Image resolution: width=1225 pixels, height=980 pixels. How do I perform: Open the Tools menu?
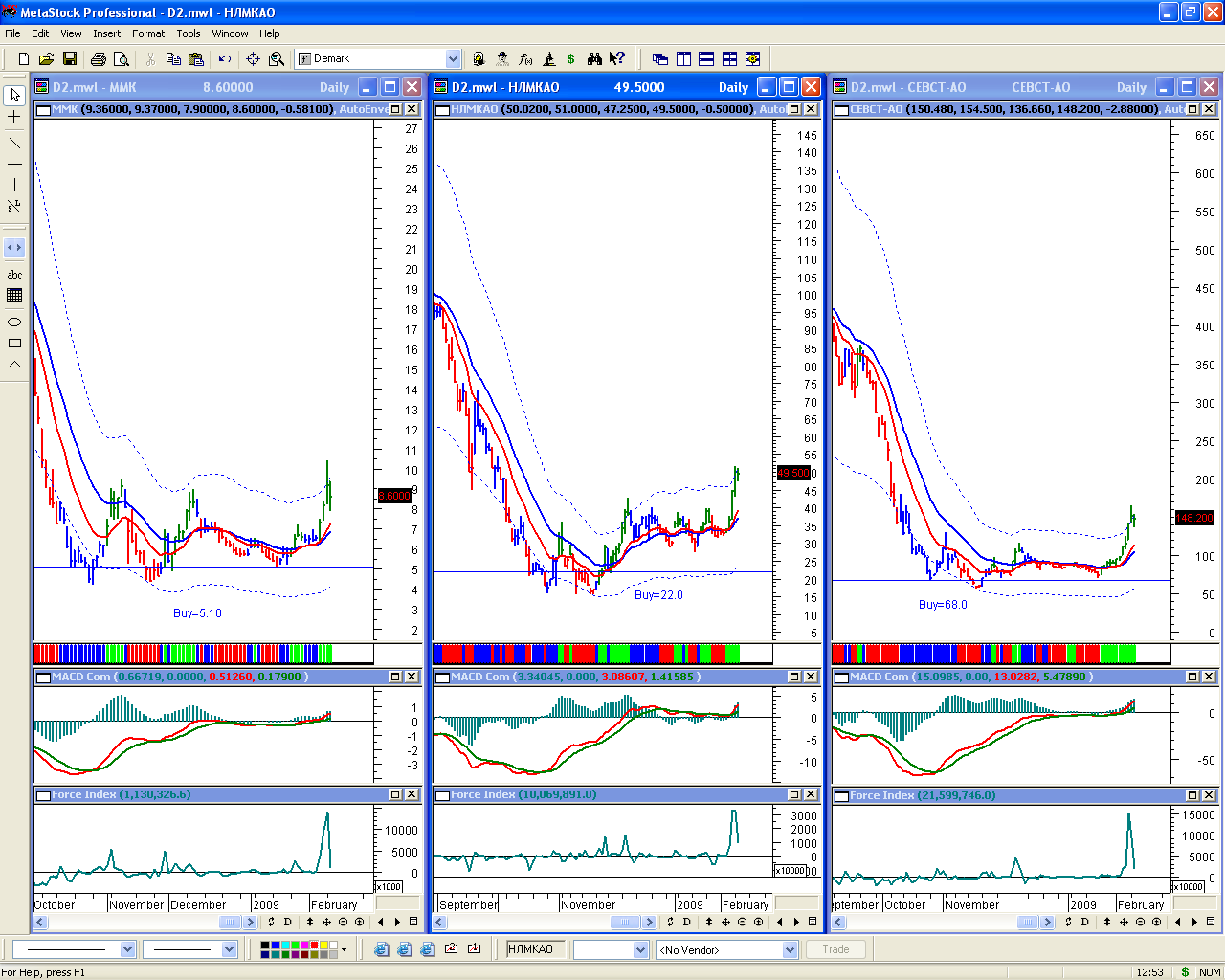click(189, 33)
